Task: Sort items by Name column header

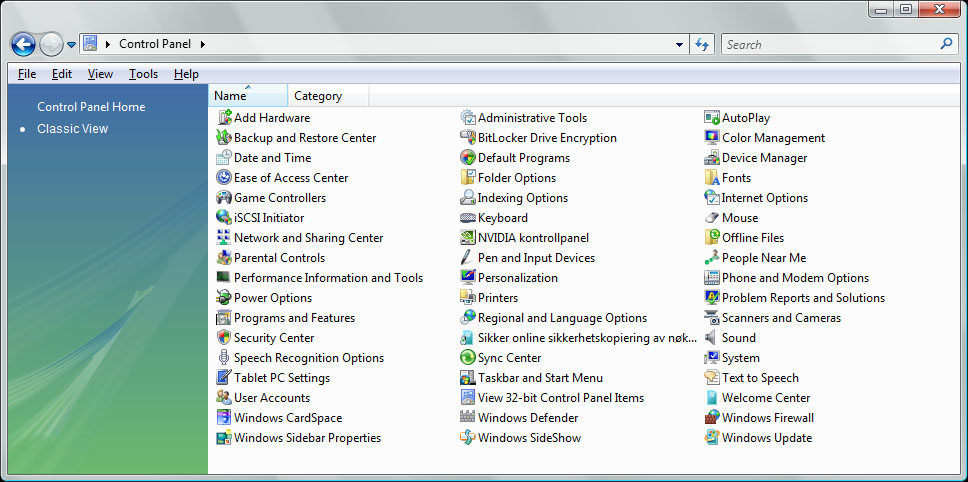Action: (248, 96)
